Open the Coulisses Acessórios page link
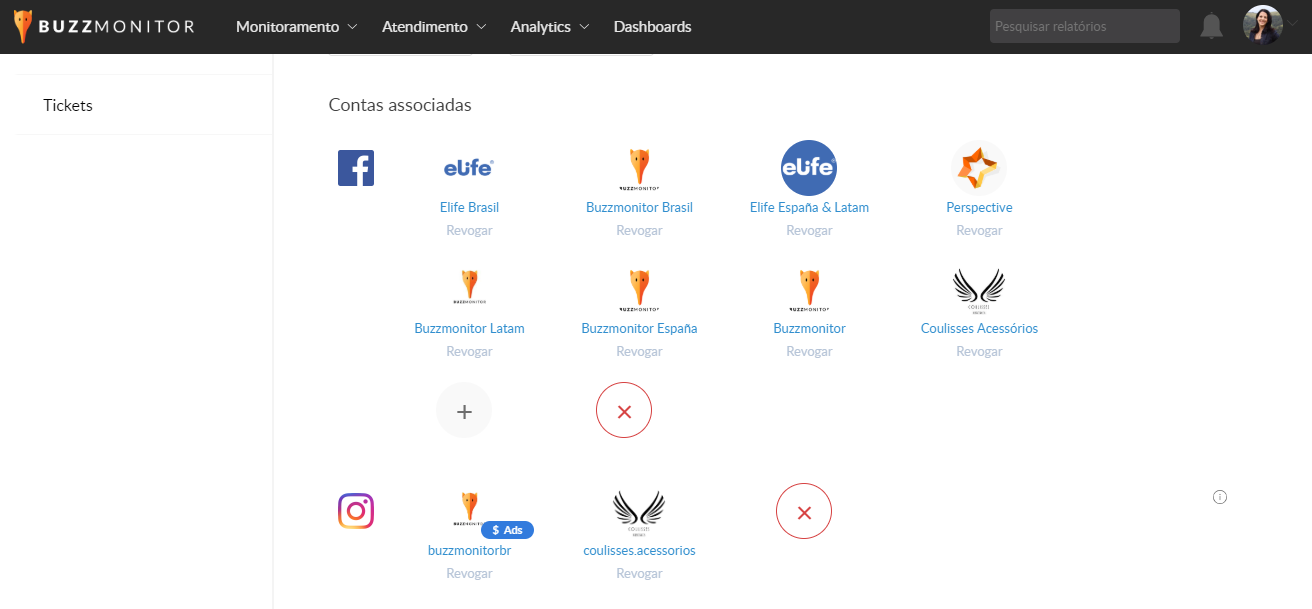The width and height of the screenshot is (1312, 609). [x=979, y=328]
